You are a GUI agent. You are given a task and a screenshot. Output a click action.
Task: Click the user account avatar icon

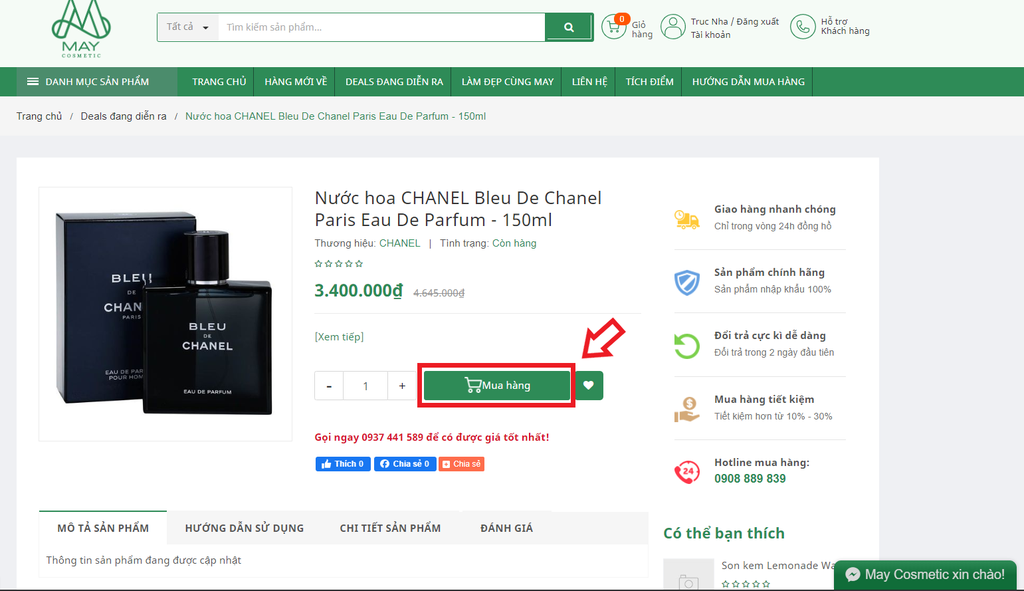click(673, 27)
